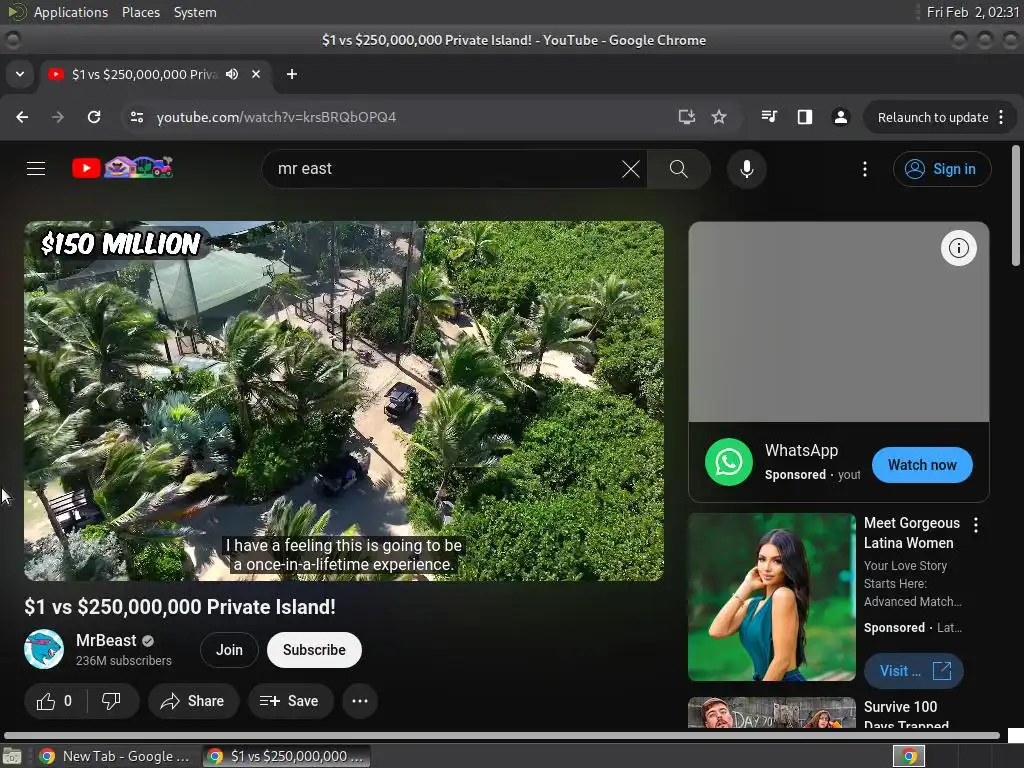Share the video

coord(193,701)
